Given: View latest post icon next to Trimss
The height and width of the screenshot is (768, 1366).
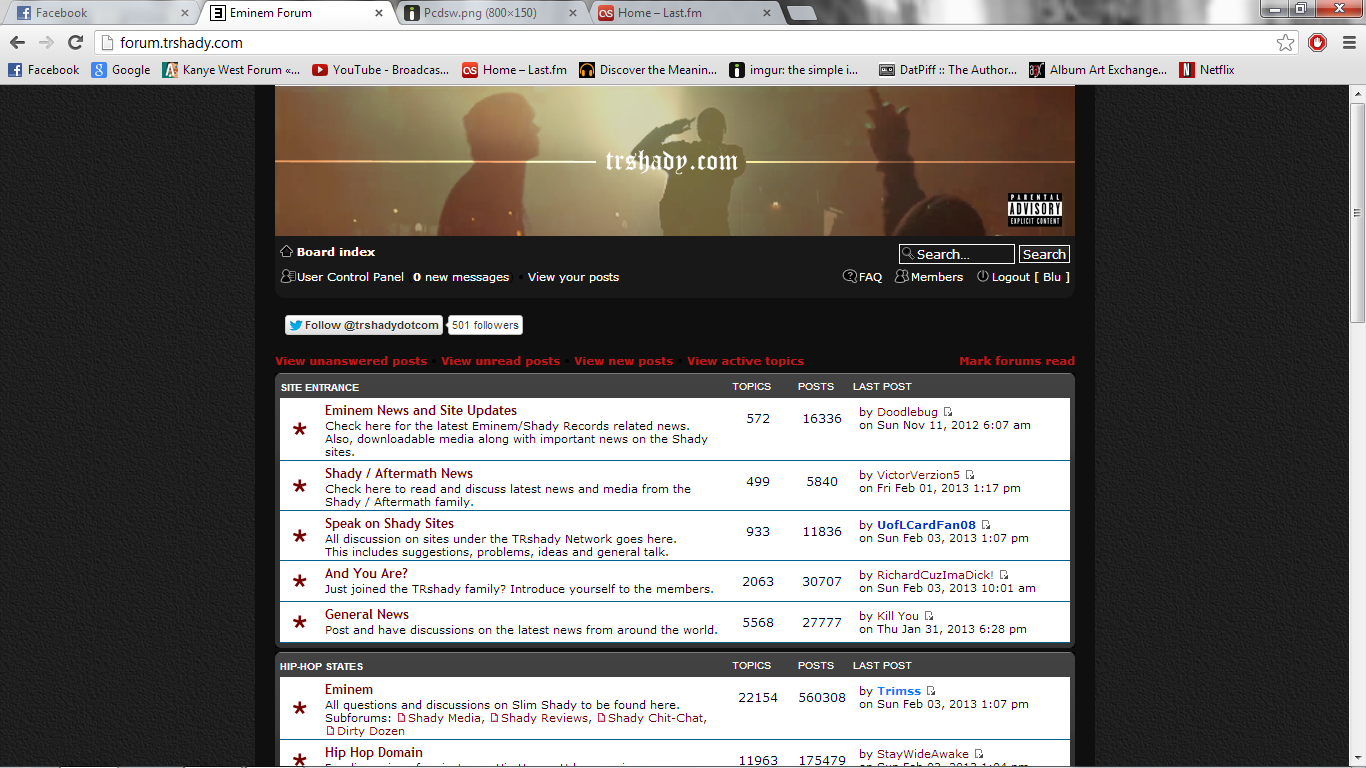Looking at the screenshot, I should point(930,691).
